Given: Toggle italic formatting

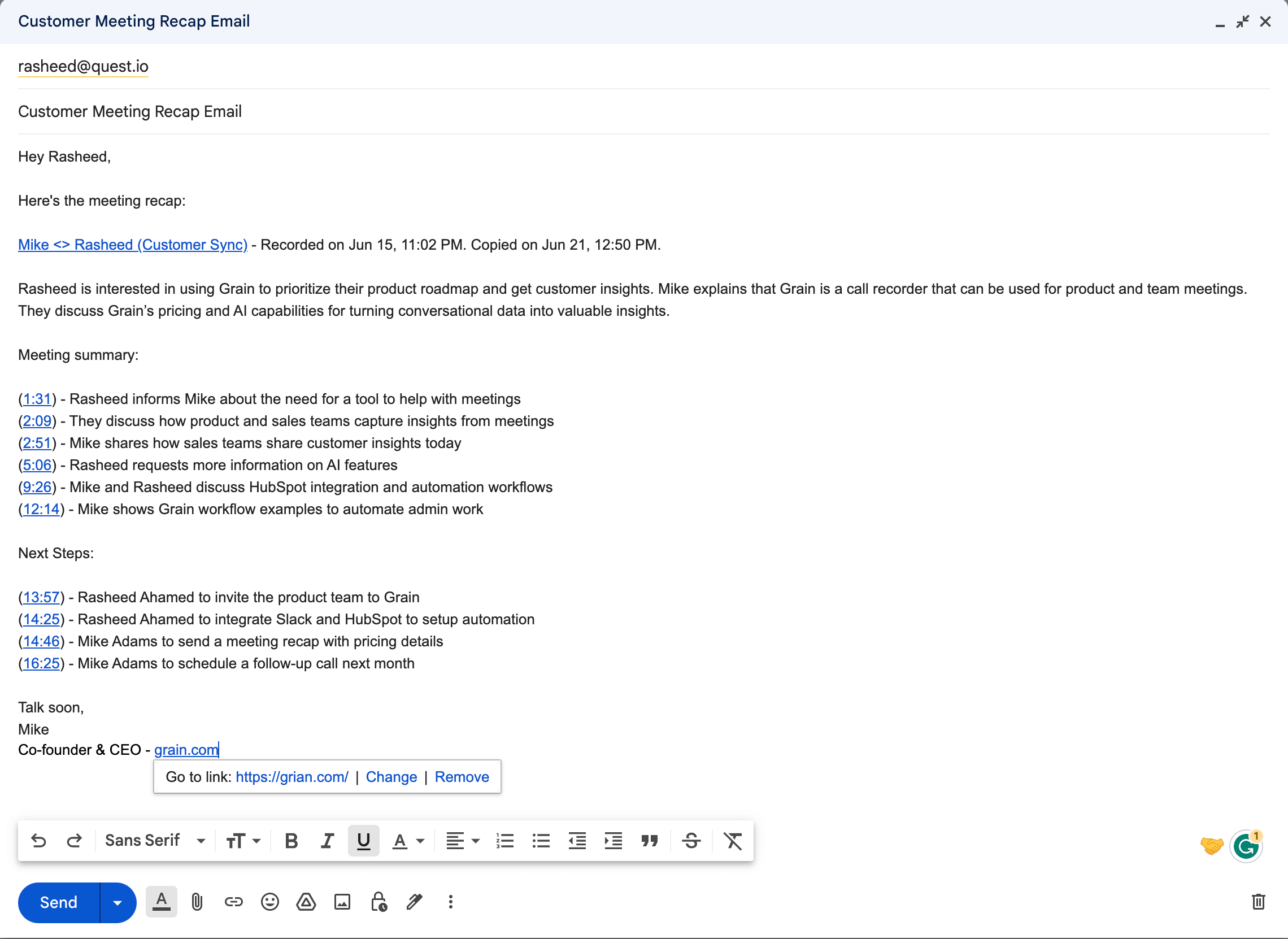Looking at the screenshot, I should (328, 841).
